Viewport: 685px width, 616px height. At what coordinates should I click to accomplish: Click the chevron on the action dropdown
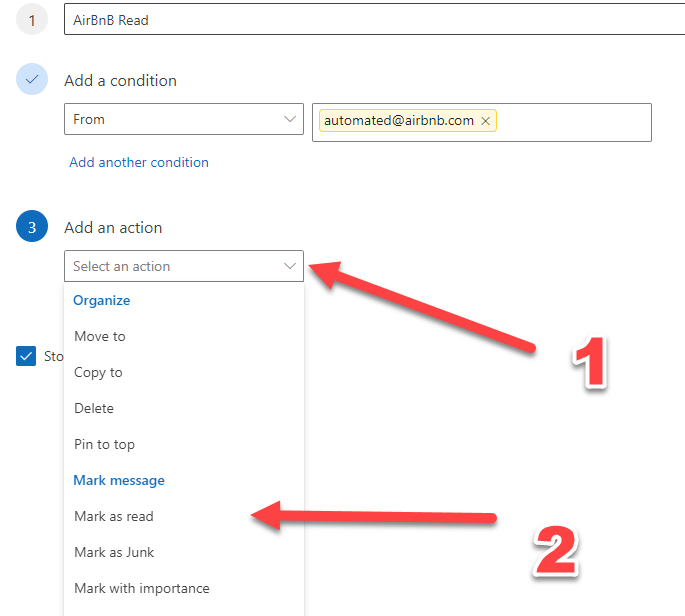point(290,266)
